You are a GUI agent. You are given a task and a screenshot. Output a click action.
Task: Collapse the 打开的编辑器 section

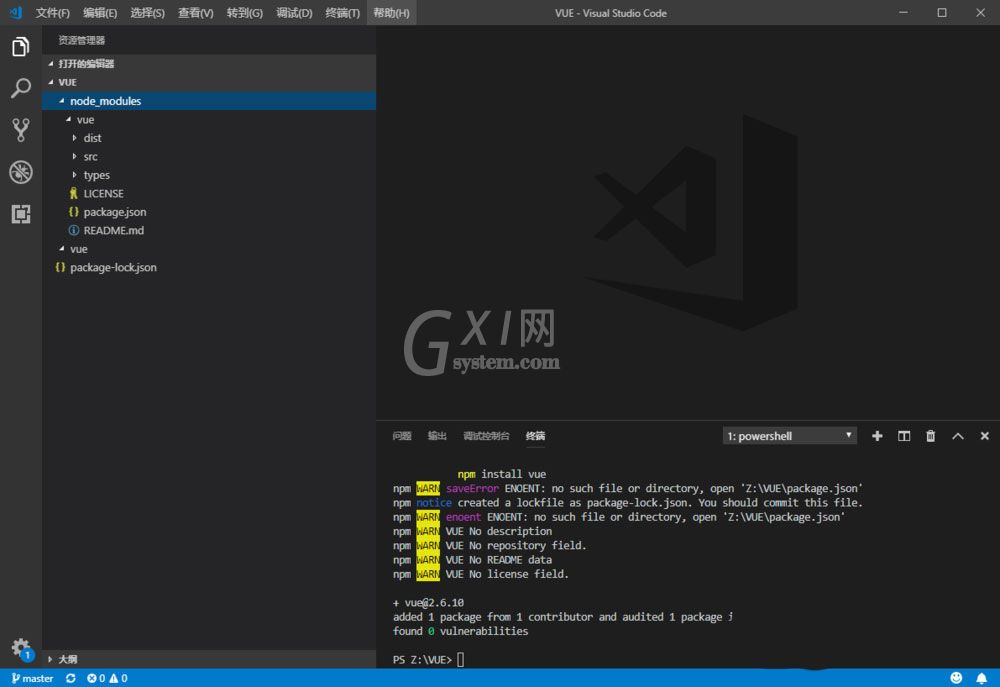(x=209, y=64)
